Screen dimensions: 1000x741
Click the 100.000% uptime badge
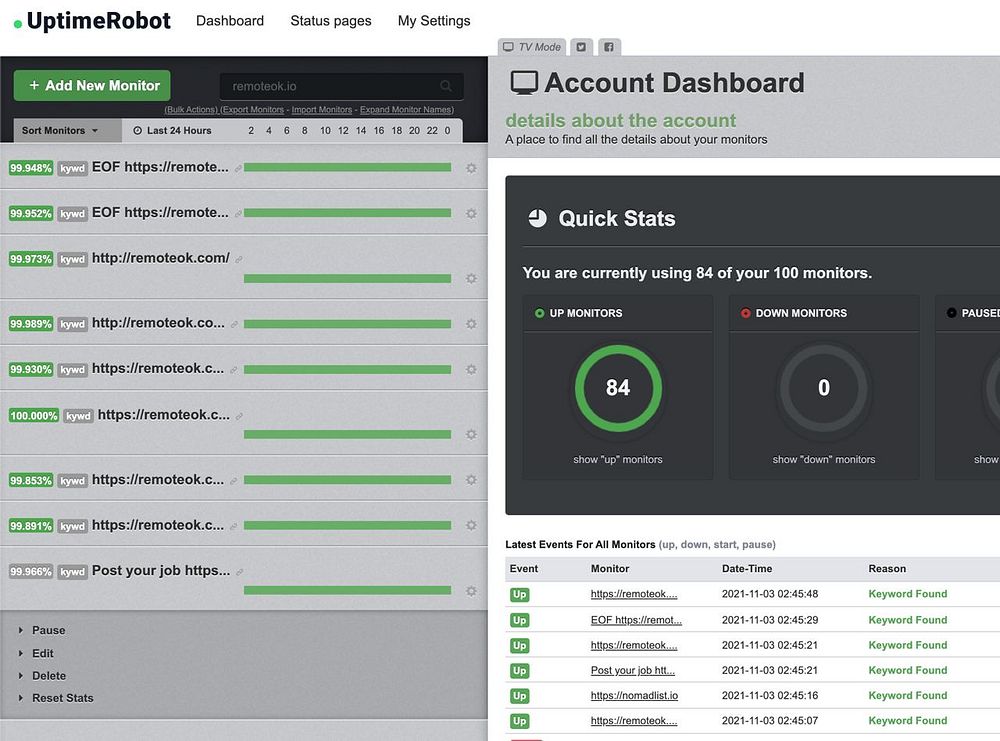coord(34,416)
